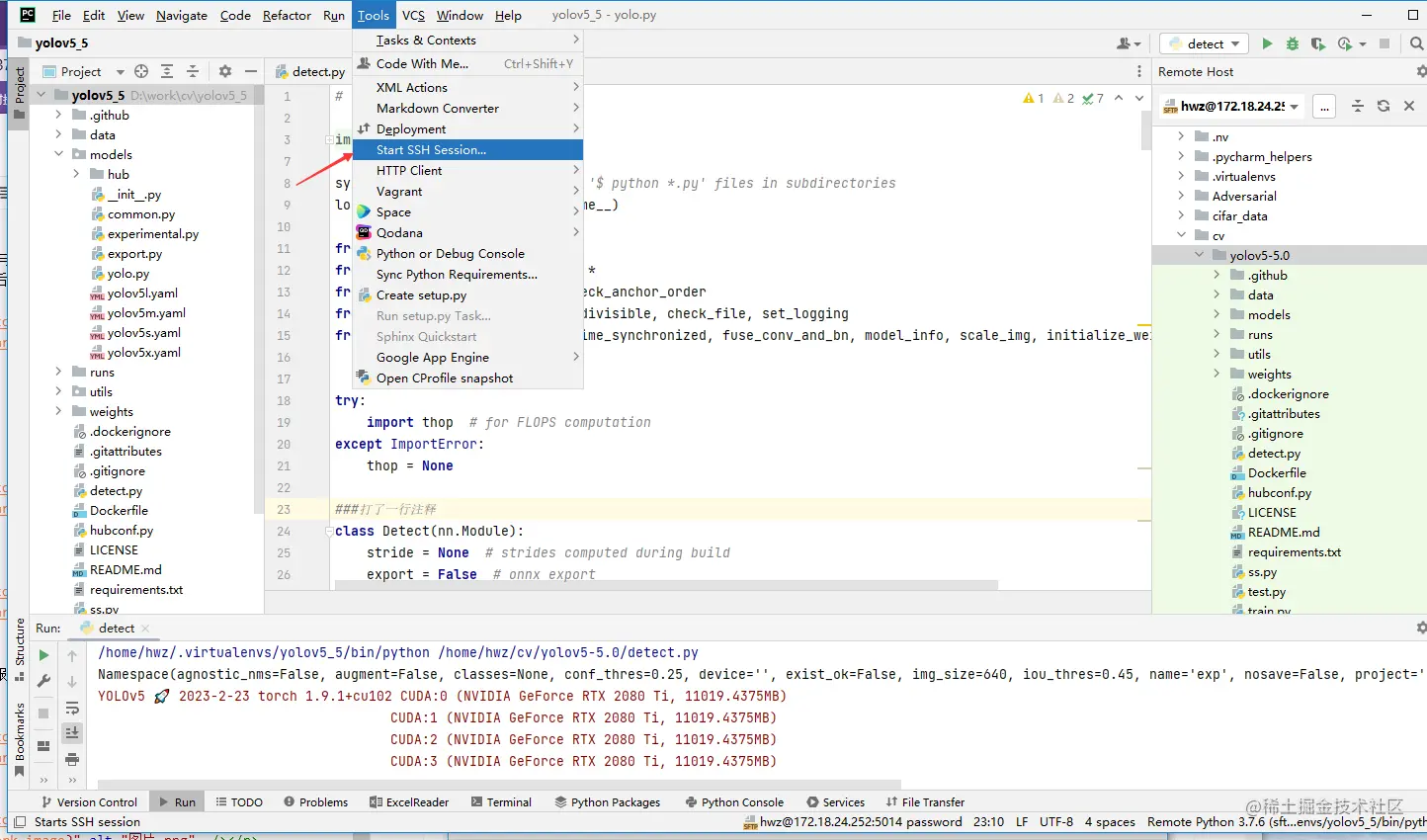Run detect with coverage icon
This screenshot has width=1427, height=840.
1317,43
